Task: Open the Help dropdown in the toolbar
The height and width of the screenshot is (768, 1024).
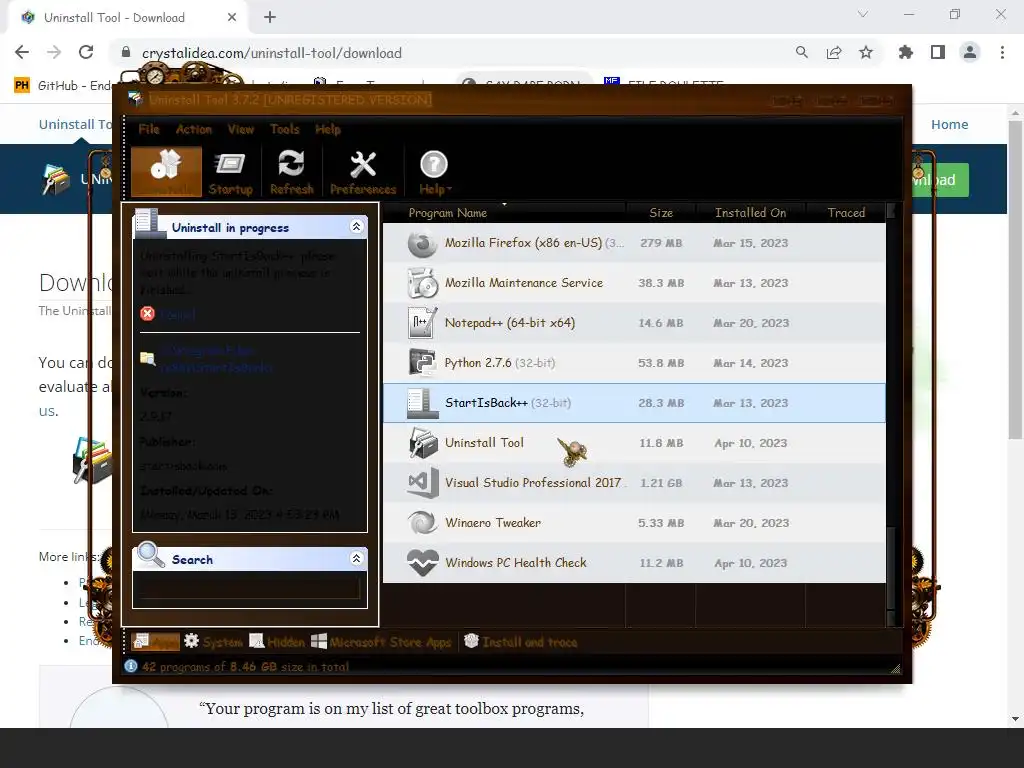Action: pyautogui.click(x=434, y=172)
